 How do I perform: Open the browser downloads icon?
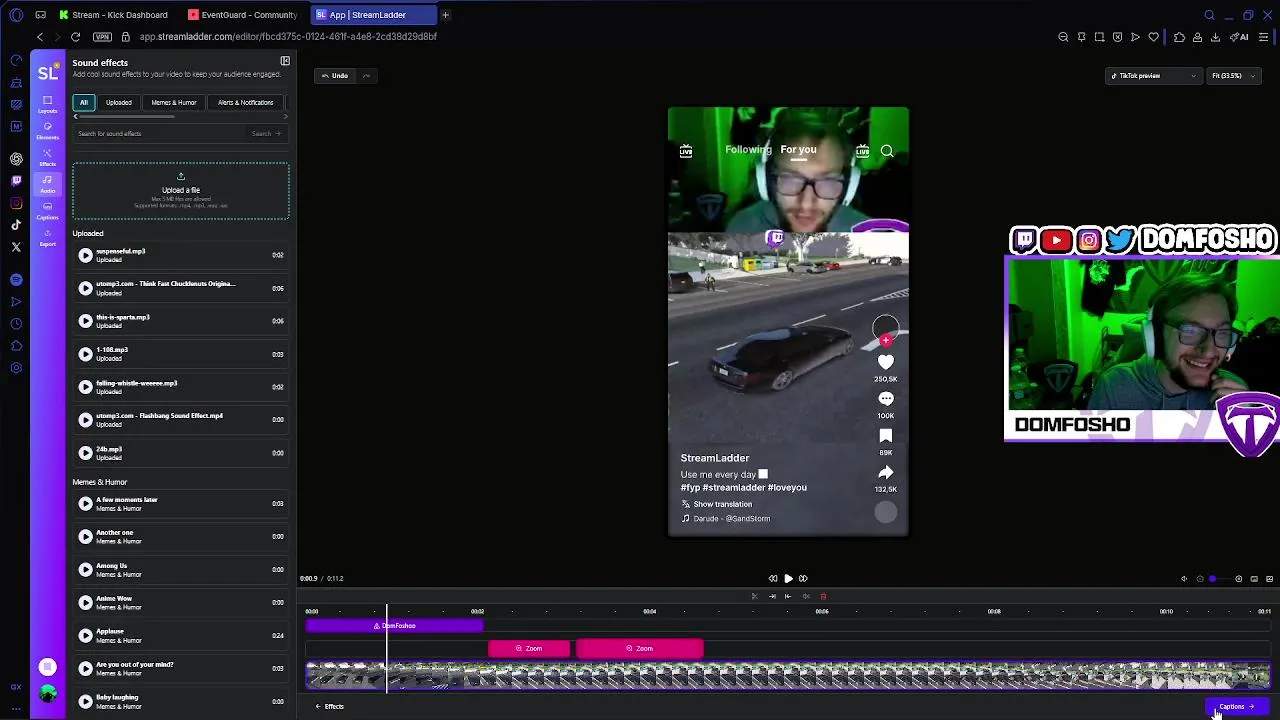click(1215, 37)
